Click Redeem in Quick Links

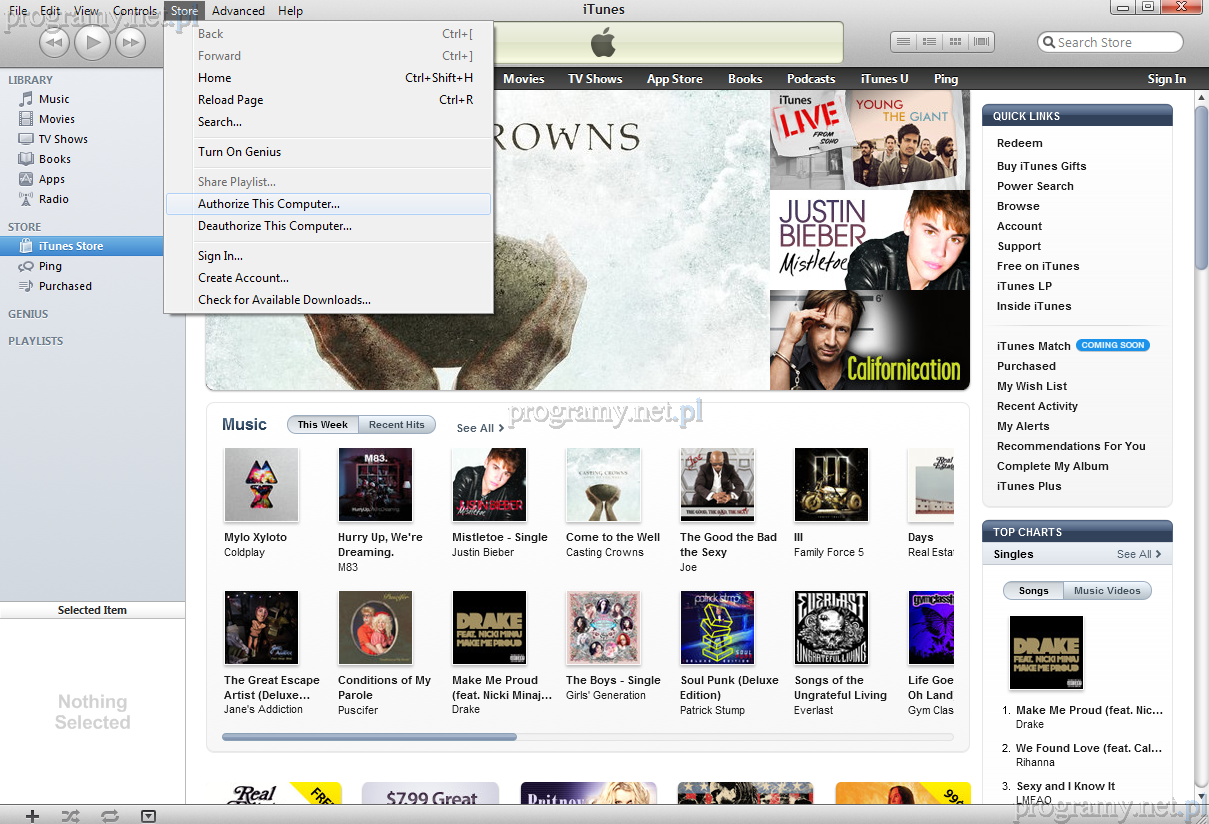1019,143
